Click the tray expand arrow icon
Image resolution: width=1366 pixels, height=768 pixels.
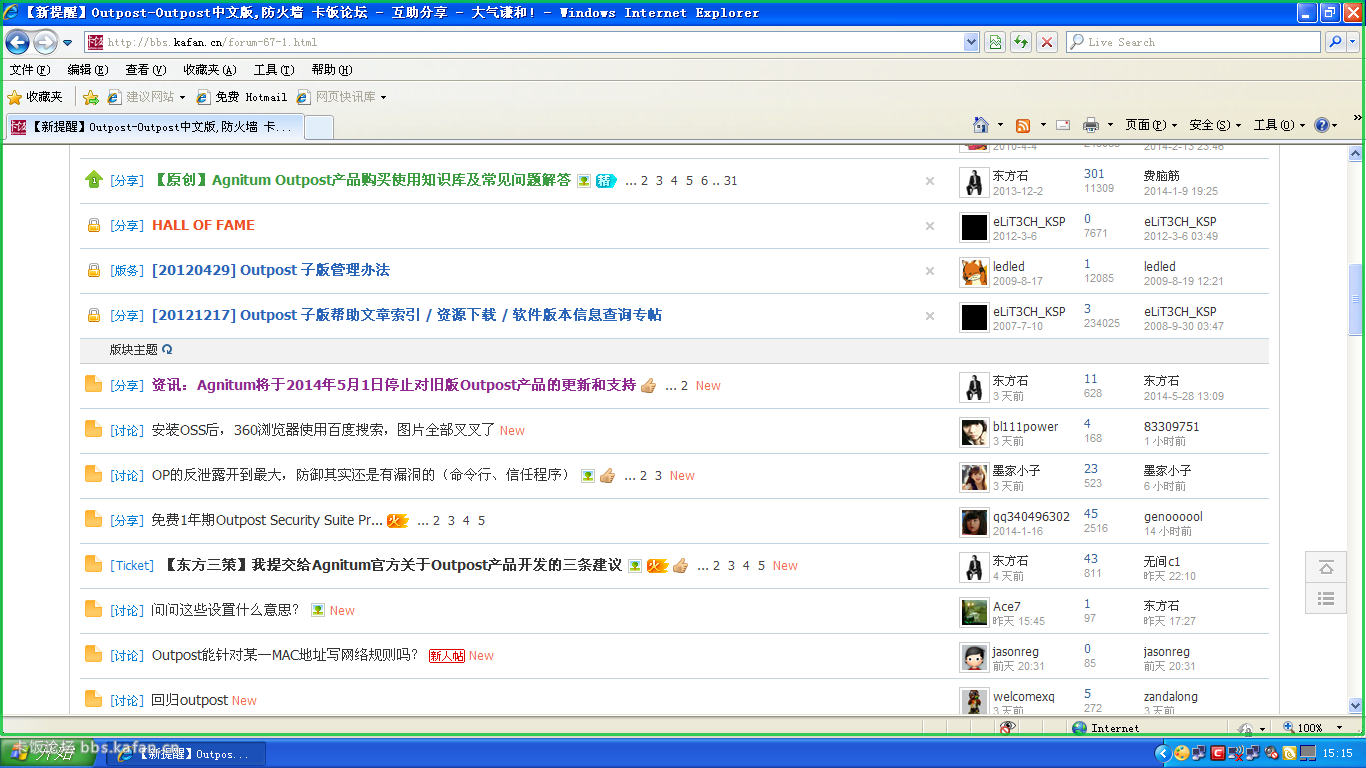[1161, 753]
